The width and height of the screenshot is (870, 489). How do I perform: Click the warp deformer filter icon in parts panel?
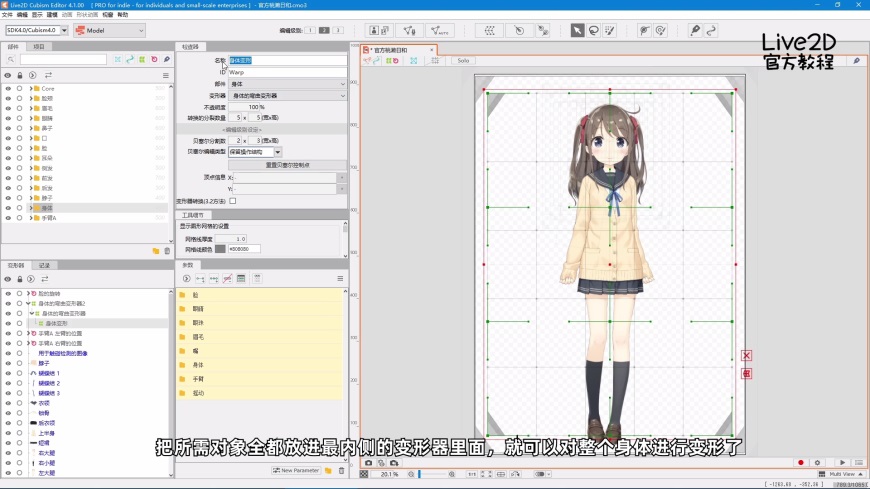click(142, 59)
